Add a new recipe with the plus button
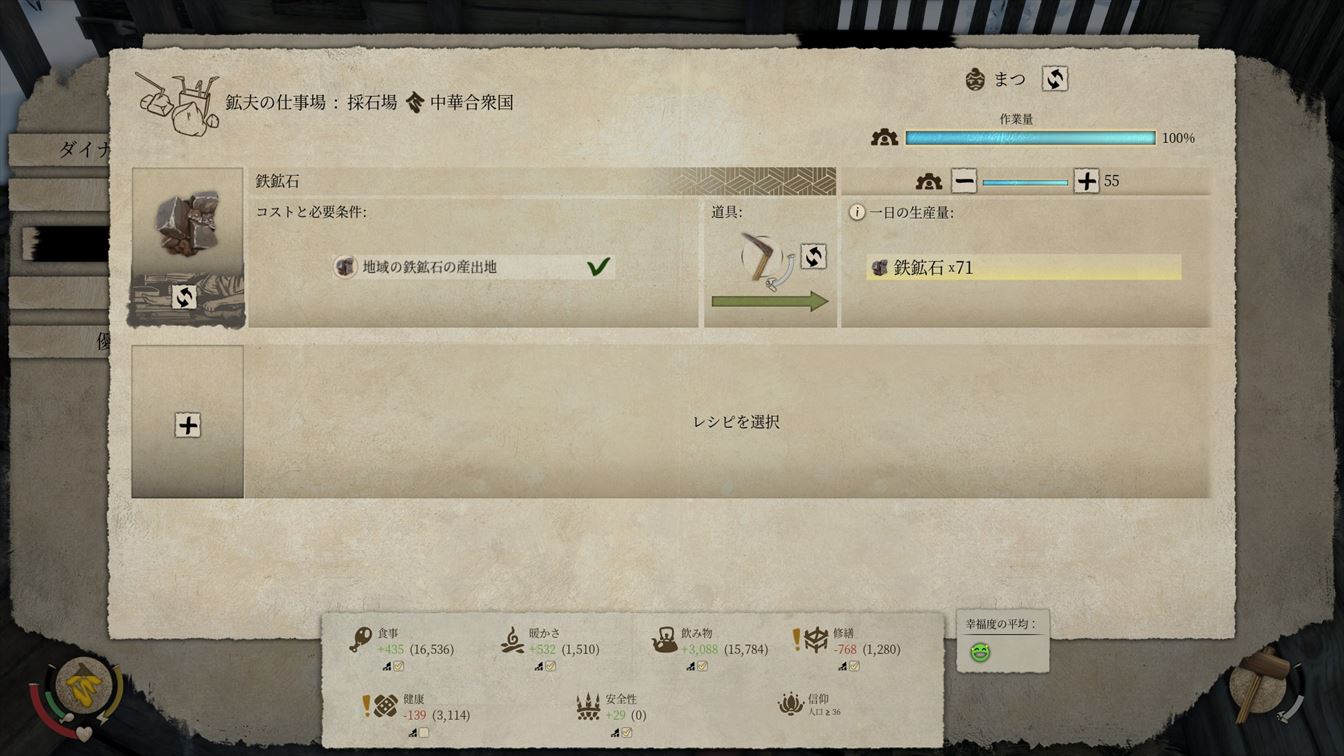 [188, 424]
